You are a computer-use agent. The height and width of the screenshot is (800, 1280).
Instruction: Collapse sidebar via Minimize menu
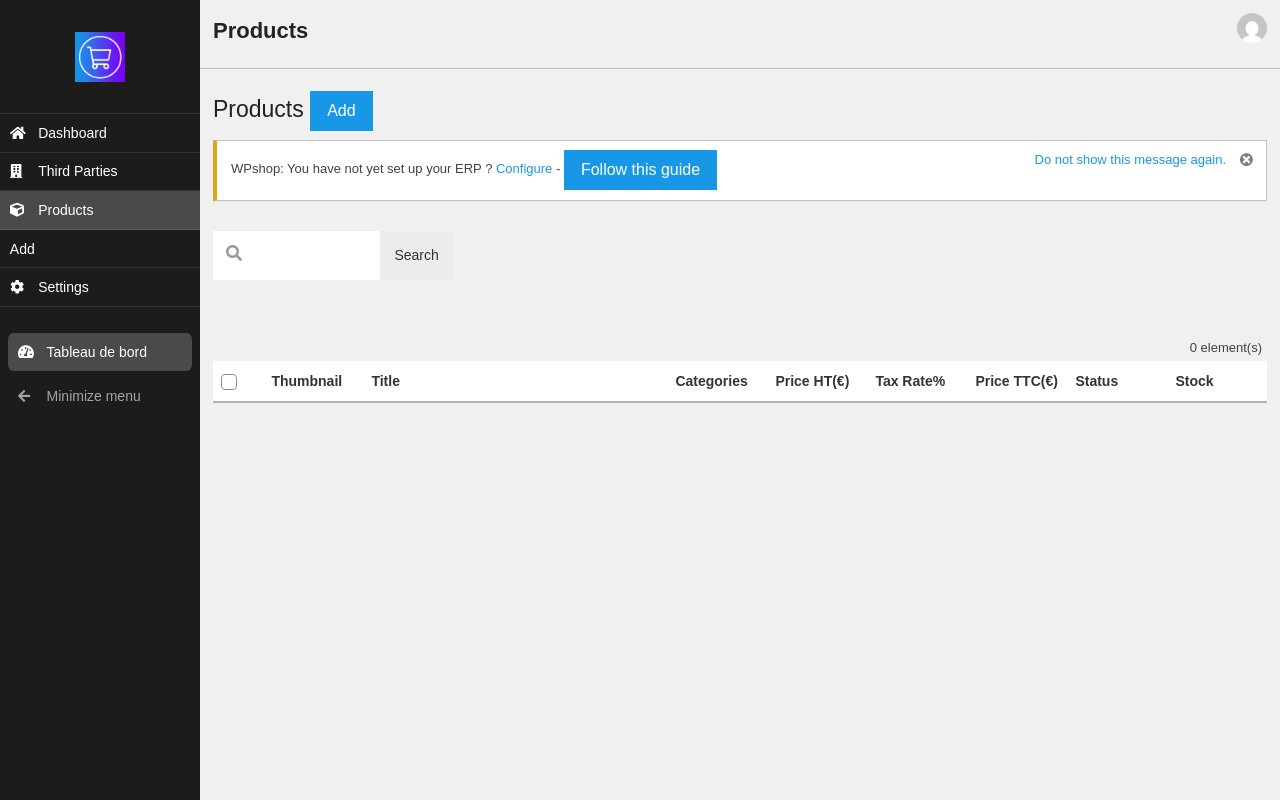[100, 396]
